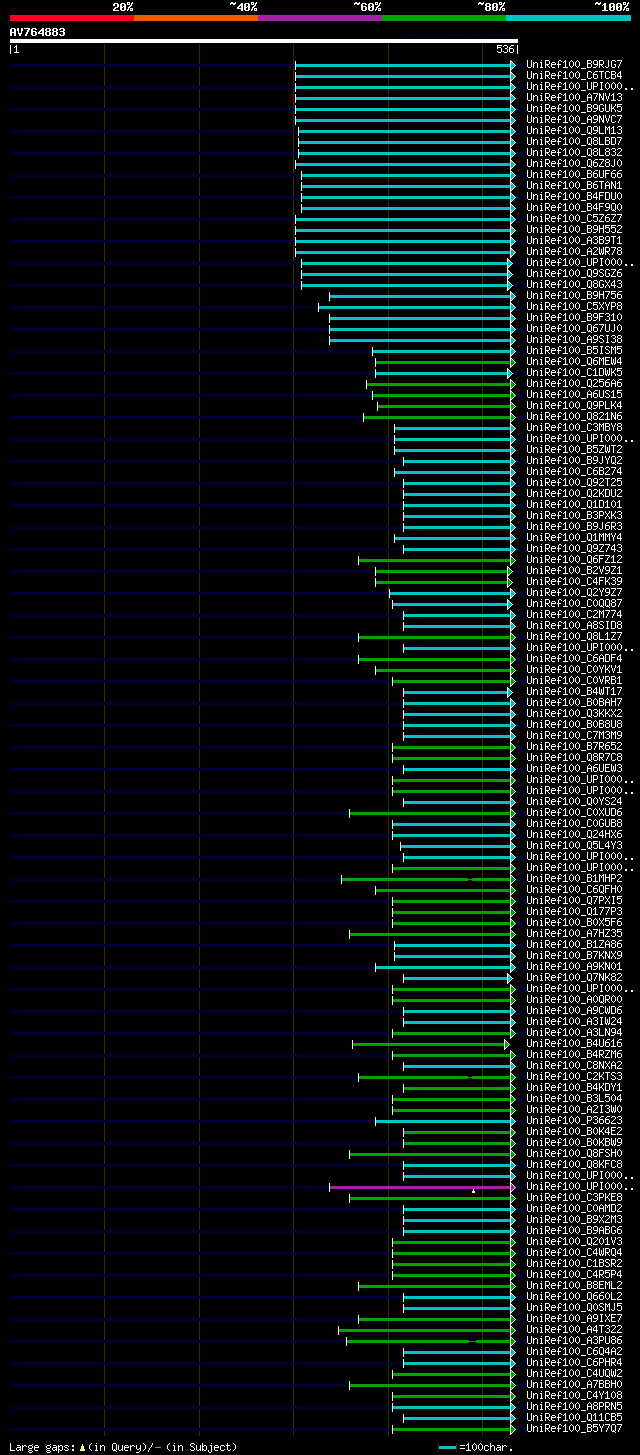
Task: Select the UniRef100_C2M774 entry
Action: point(574,614)
